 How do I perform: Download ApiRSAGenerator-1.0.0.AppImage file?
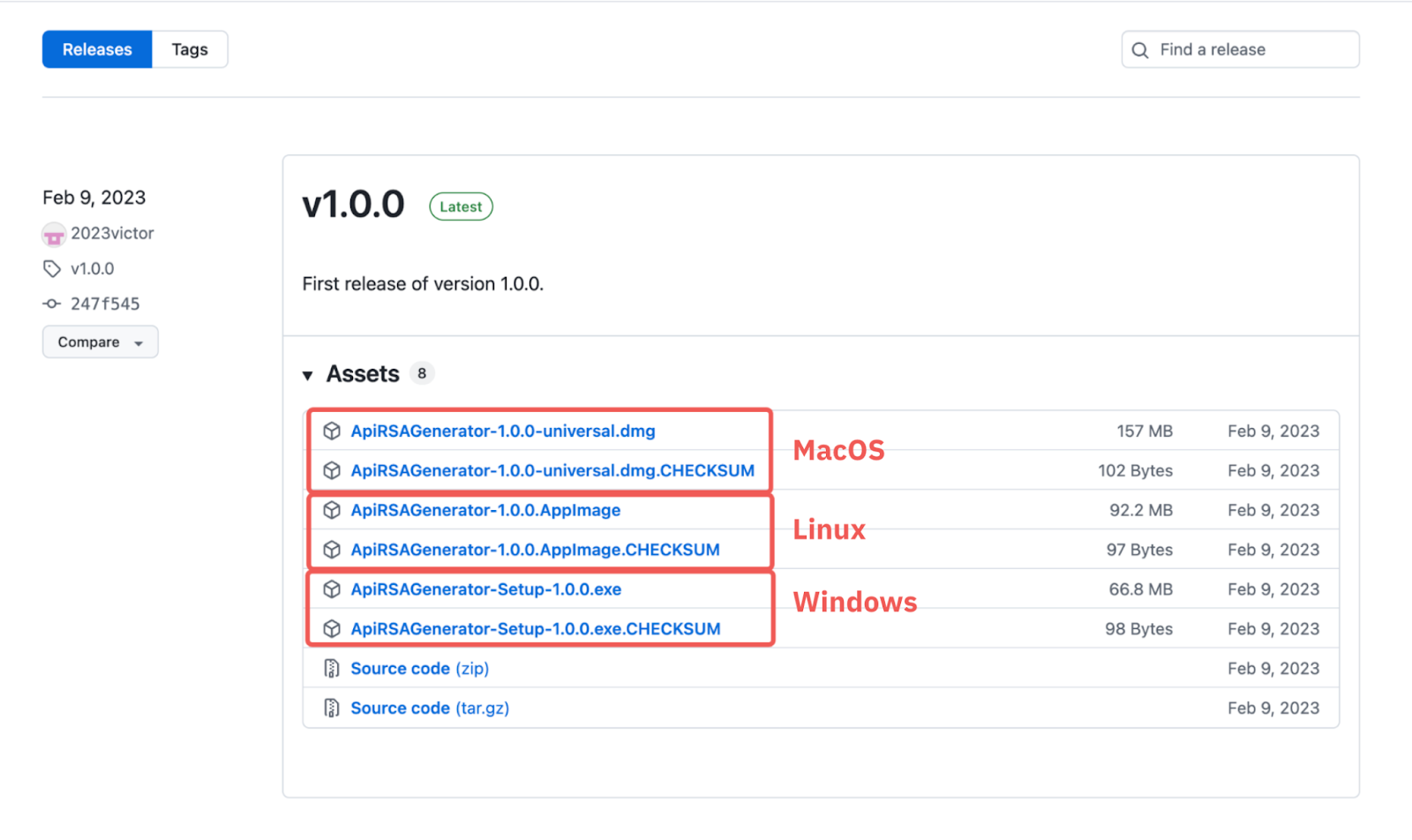point(485,510)
